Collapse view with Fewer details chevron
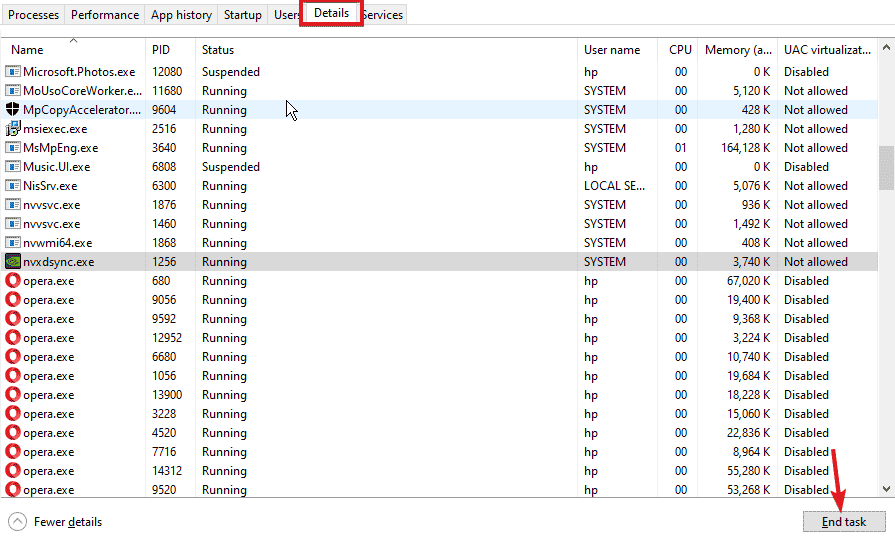895x546 pixels. tap(18, 521)
